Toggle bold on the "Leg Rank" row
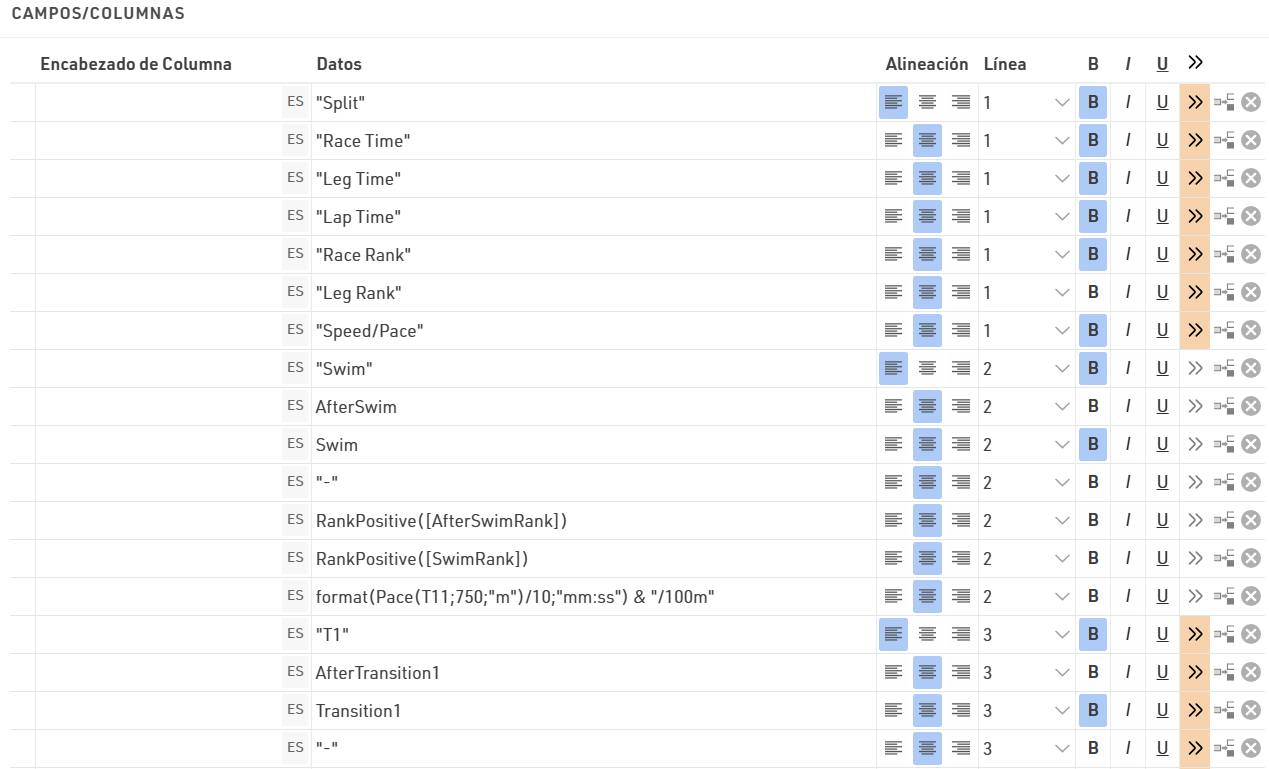The height and width of the screenshot is (769, 1269). point(1093,292)
